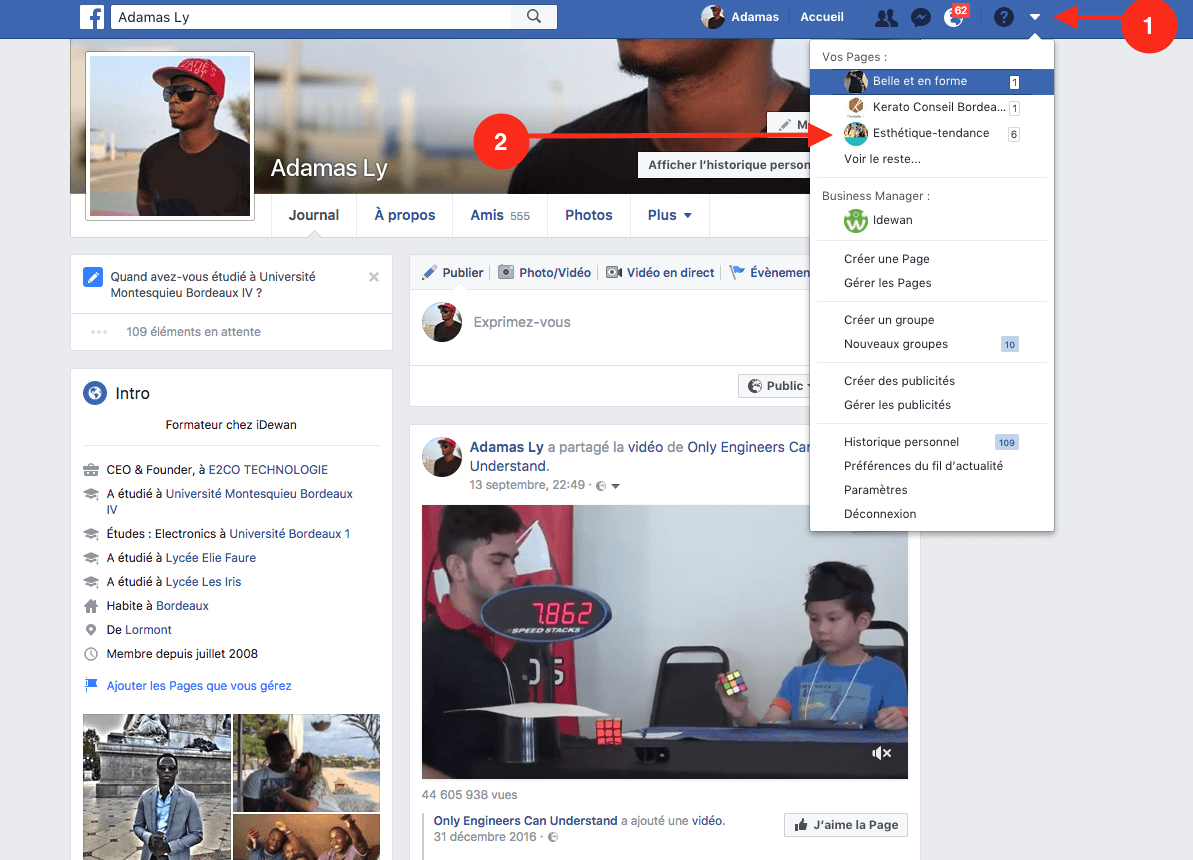The image size is (1193, 860).
Task: Open Messenger messages icon
Action: pyautogui.click(x=921, y=17)
